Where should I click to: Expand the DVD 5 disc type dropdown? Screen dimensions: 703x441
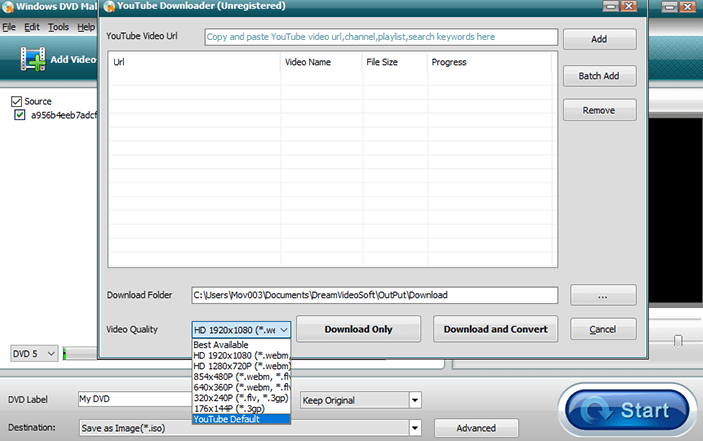point(34,354)
